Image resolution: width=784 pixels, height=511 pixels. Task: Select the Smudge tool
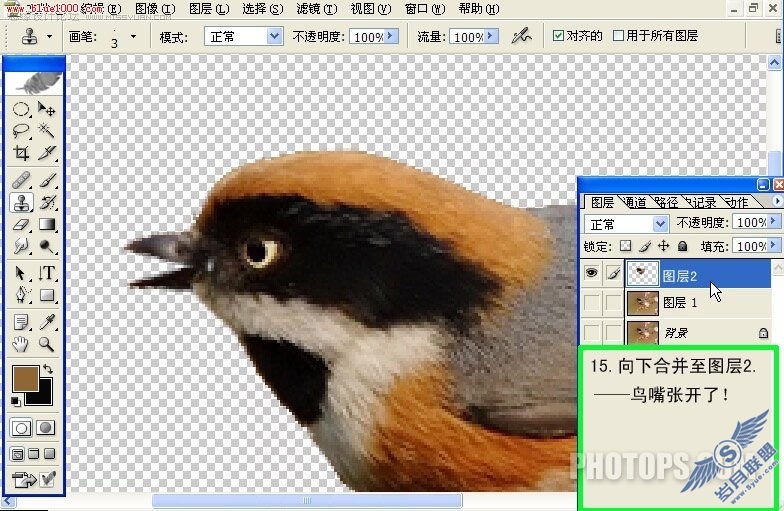point(21,246)
